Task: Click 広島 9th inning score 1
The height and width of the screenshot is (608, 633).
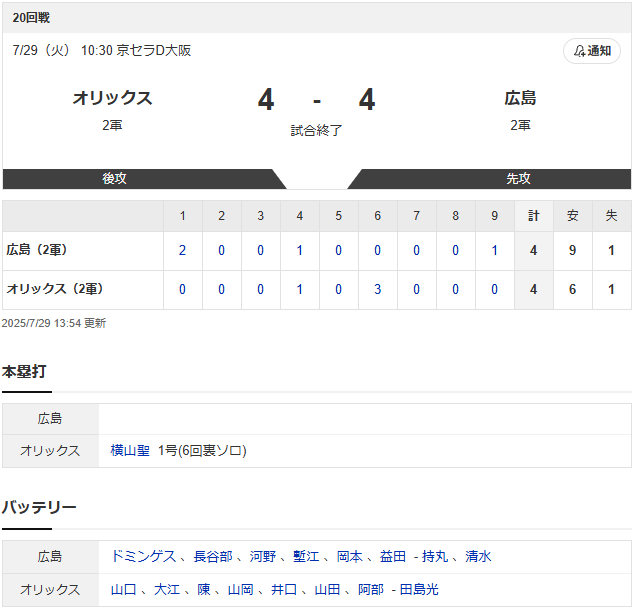Action: (495, 250)
